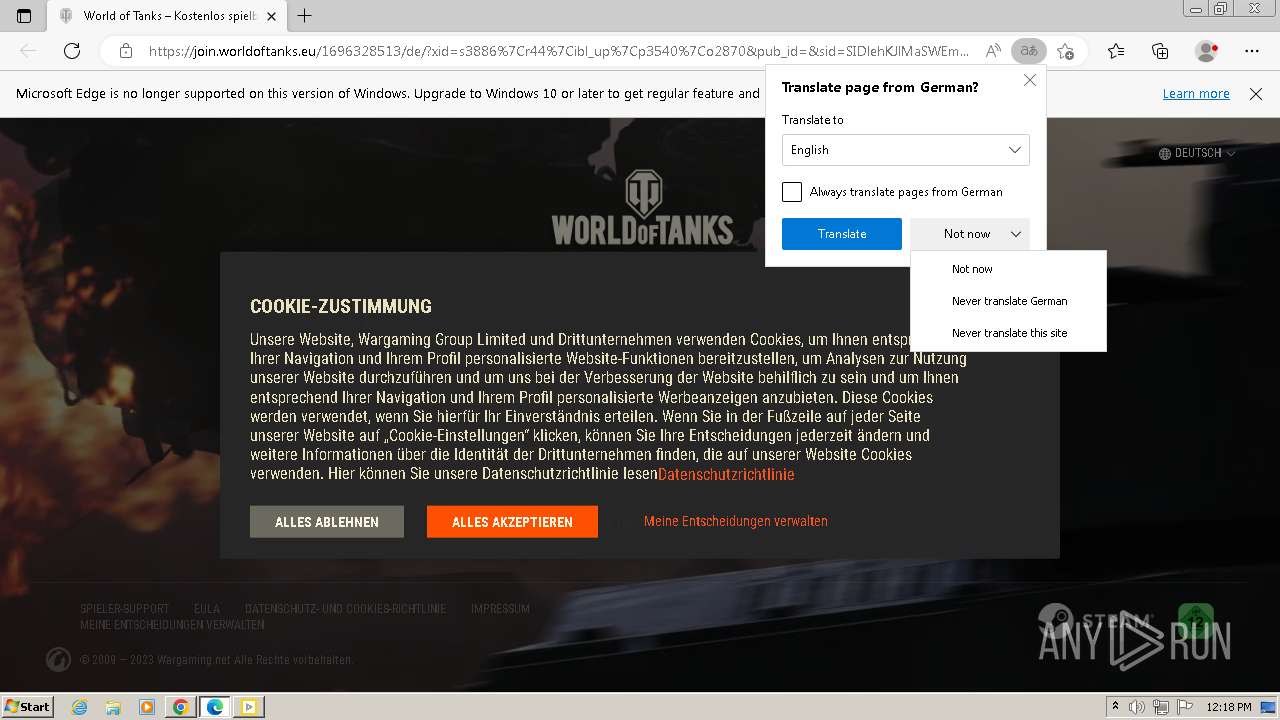
Task: Close the translate popup
Action: (1030, 80)
